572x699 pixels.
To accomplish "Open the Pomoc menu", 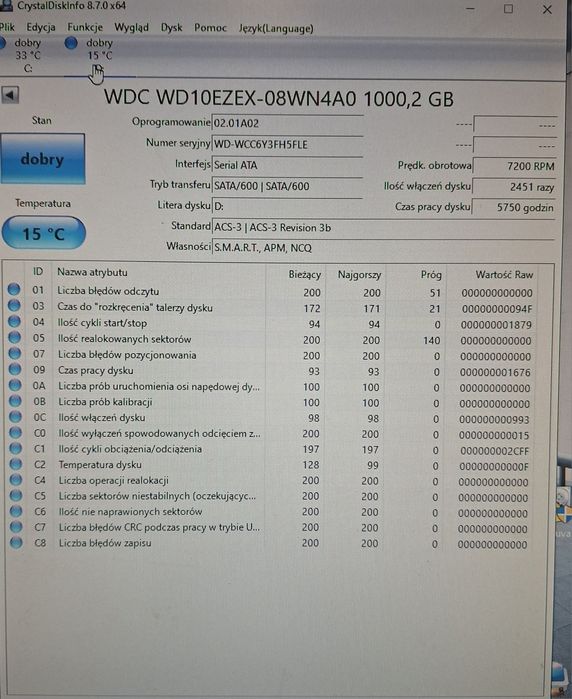I will 210,28.
